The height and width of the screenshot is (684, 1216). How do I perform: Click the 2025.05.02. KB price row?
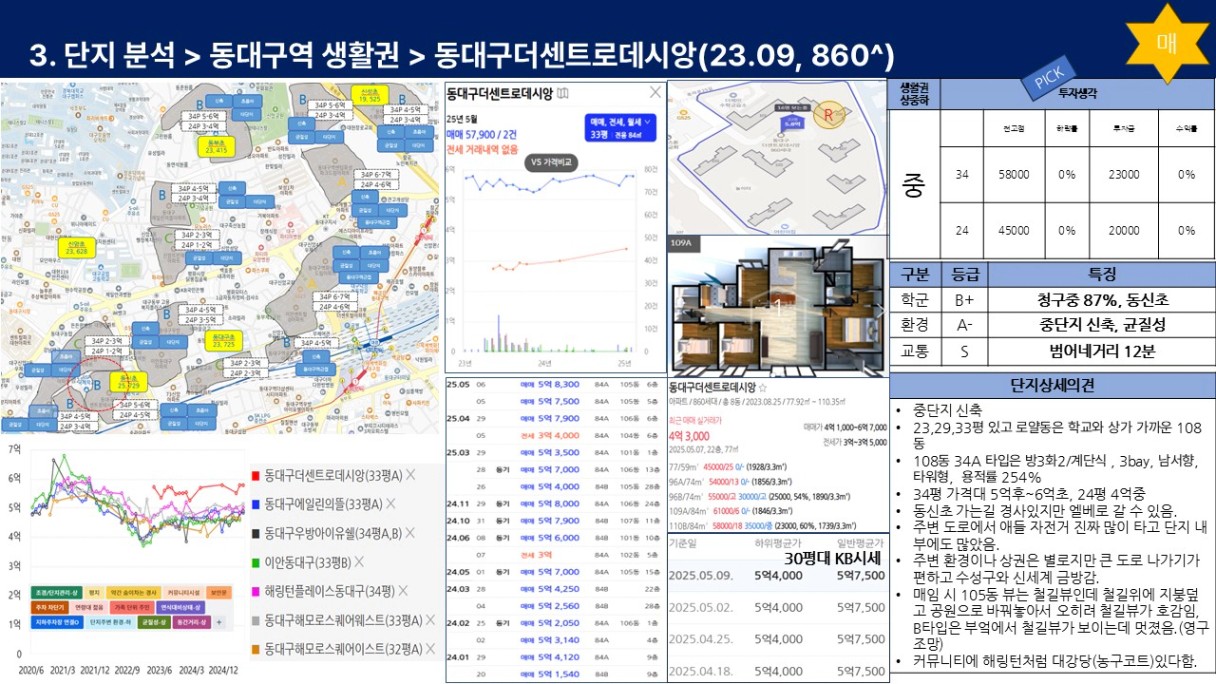[777, 607]
